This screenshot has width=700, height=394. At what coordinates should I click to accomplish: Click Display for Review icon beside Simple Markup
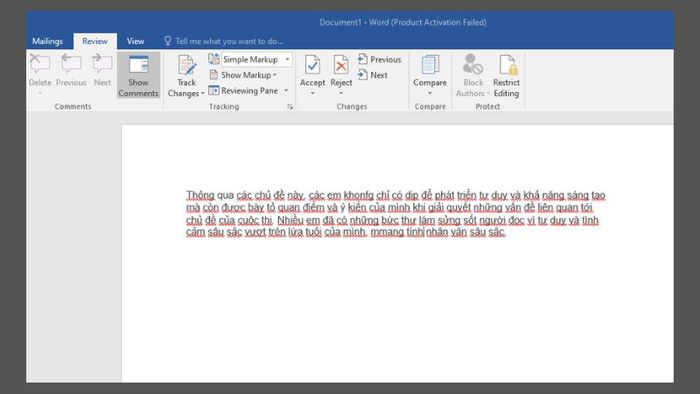coord(214,59)
